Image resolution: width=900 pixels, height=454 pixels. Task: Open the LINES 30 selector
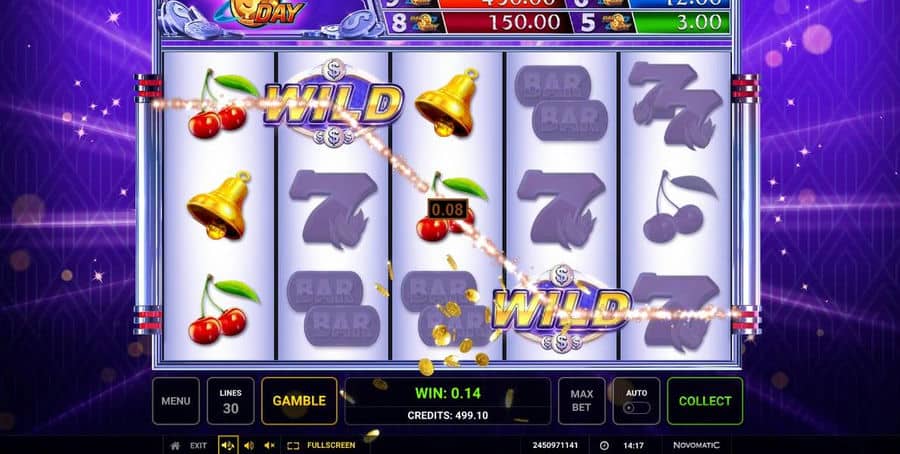click(231, 401)
